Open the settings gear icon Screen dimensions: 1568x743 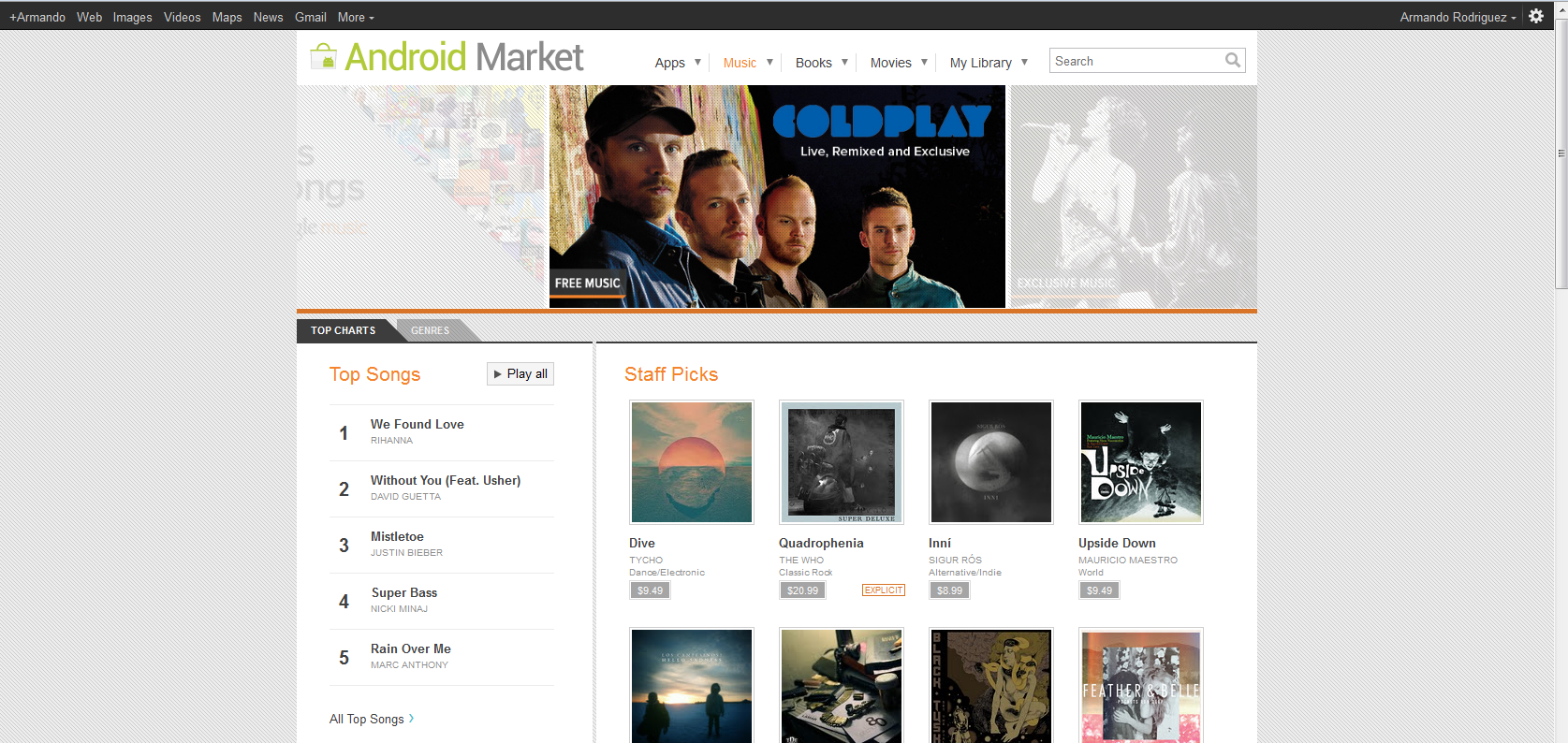[x=1536, y=16]
